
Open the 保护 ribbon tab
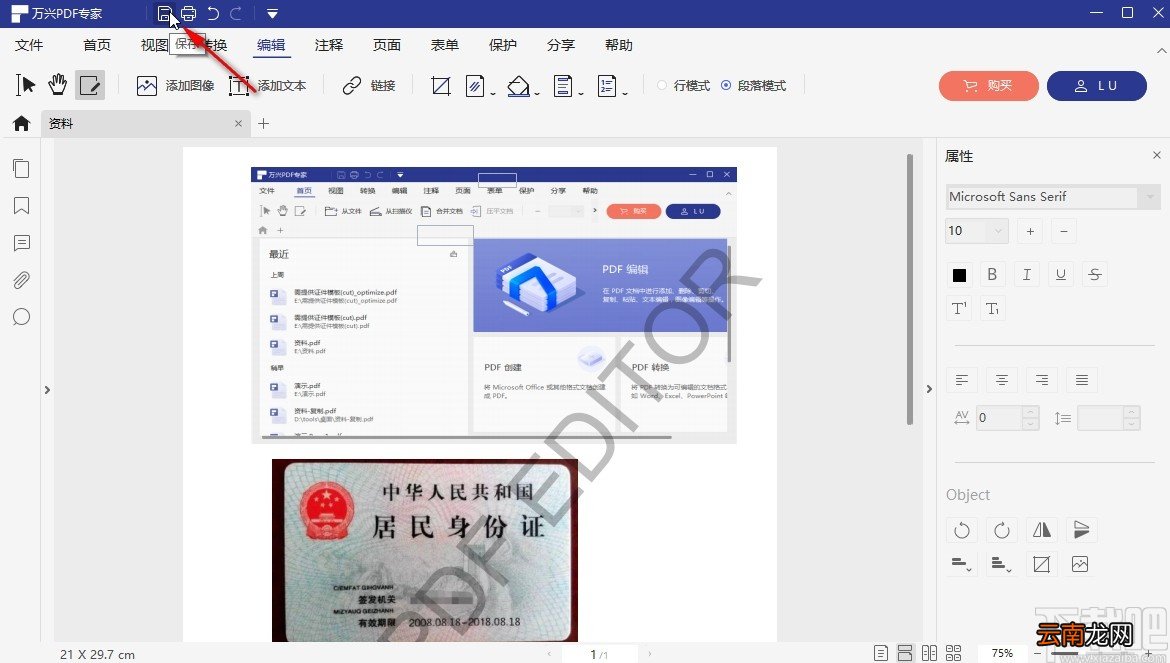(502, 45)
